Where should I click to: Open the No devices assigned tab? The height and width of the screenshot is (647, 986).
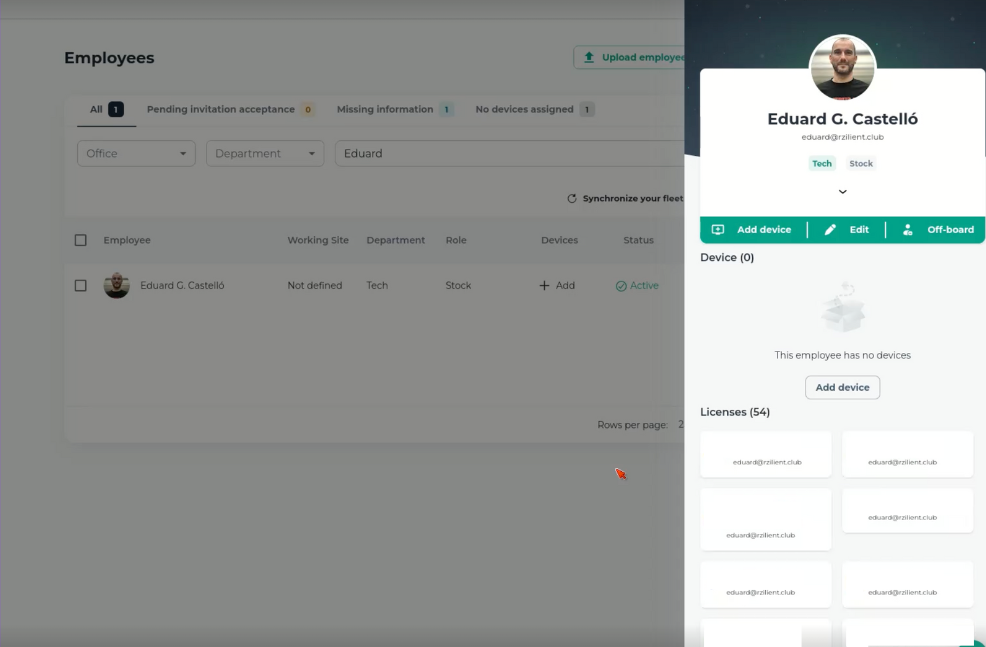coord(535,109)
